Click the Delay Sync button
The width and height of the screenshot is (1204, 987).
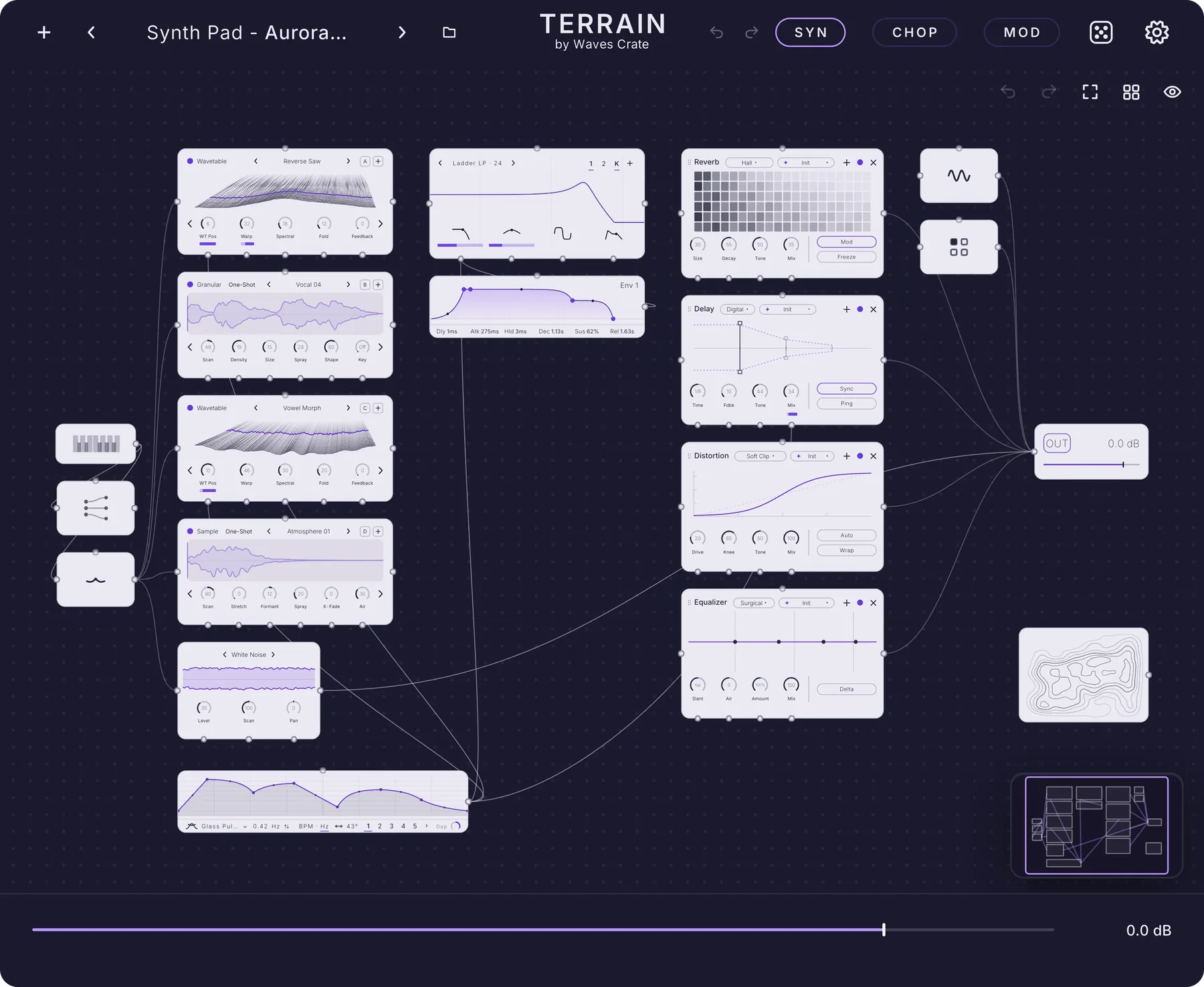846,389
